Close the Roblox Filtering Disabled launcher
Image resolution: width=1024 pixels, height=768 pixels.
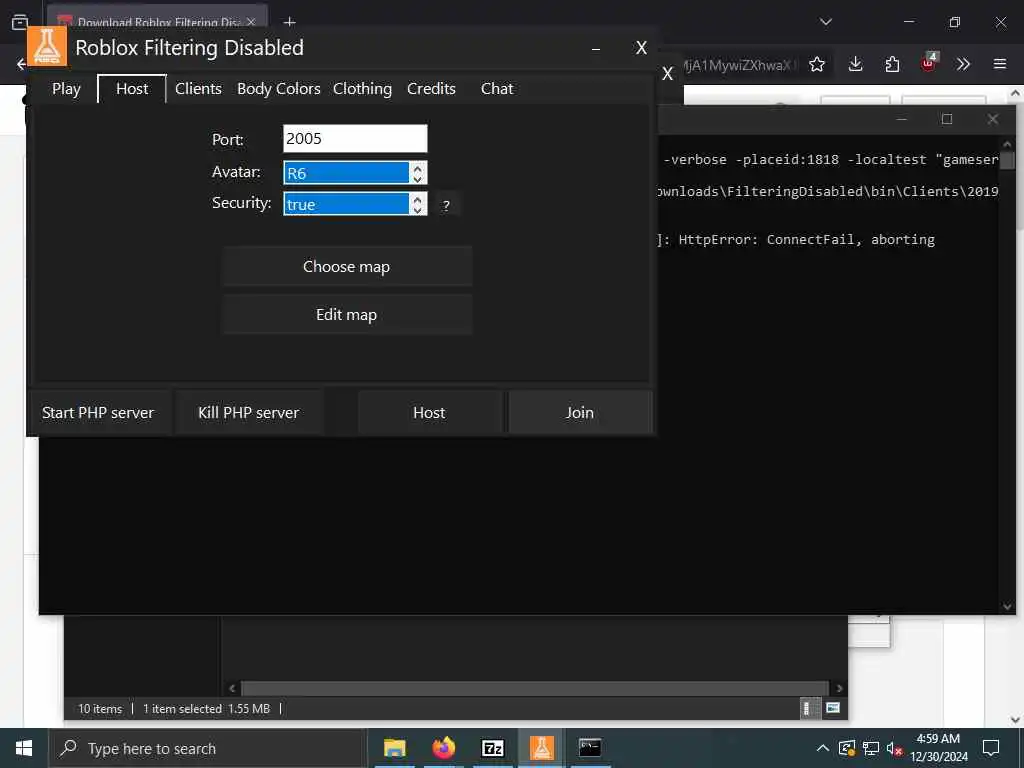coord(641,48)
